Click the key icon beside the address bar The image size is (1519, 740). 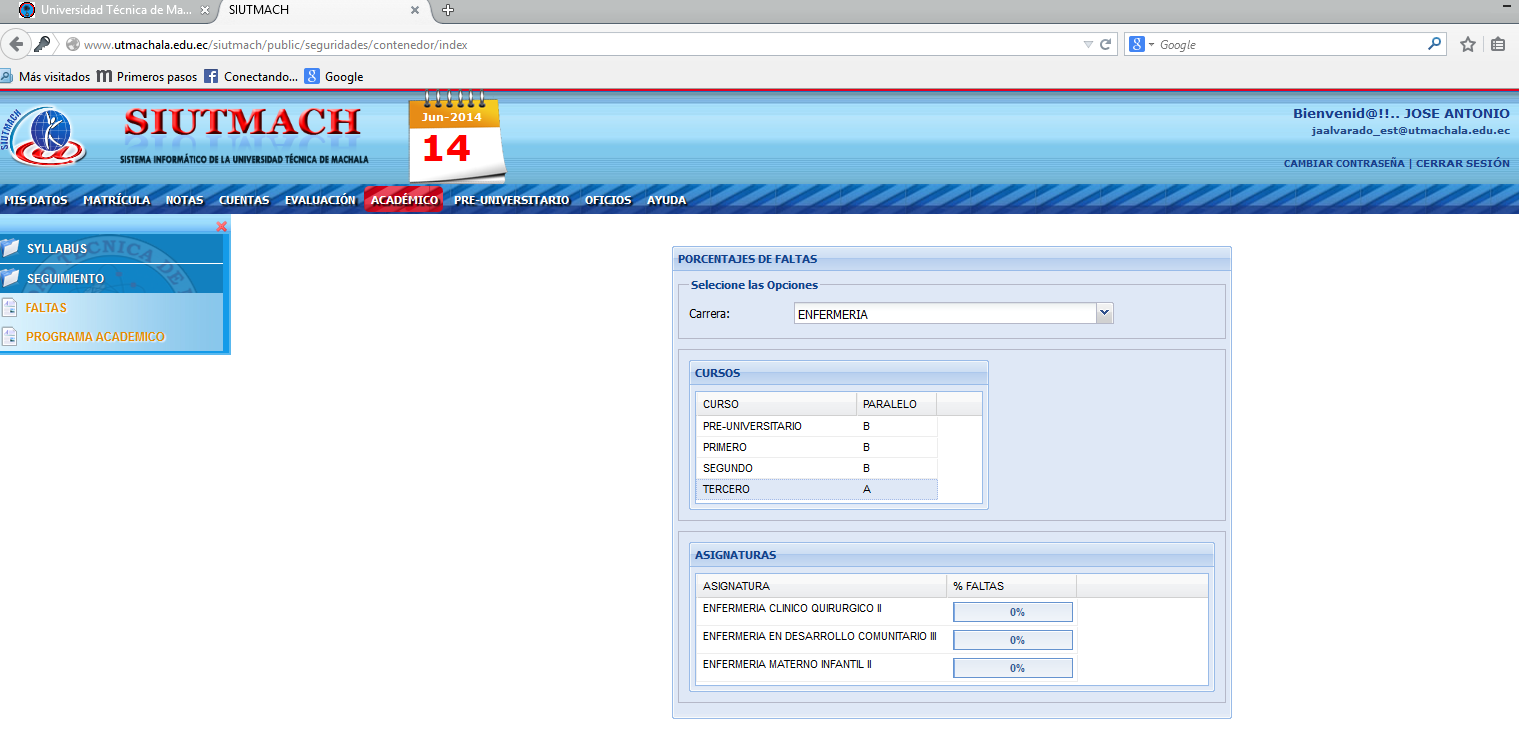[42, 44]
